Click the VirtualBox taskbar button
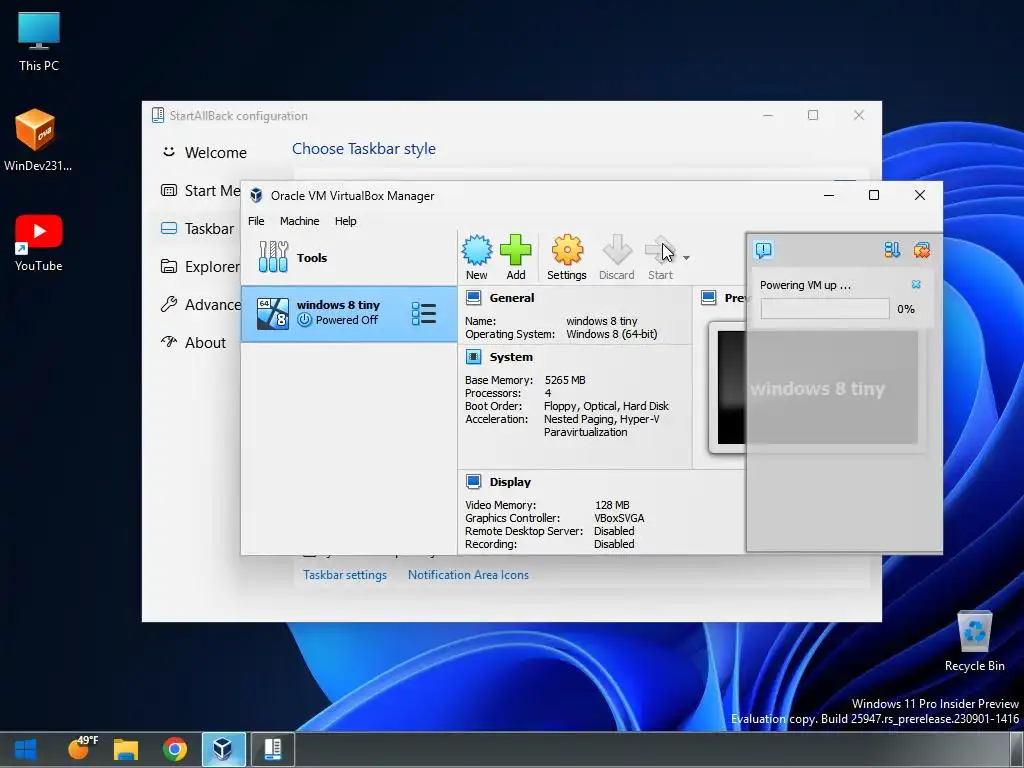1024x768 pixels. (x=223, y=749)
